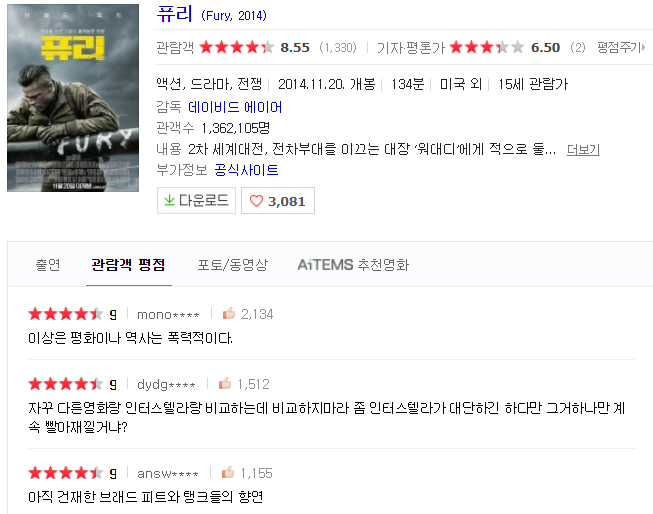Click reviewer name mono****
The height and width of the screenshot is (514, 653).
coord(168,314)
